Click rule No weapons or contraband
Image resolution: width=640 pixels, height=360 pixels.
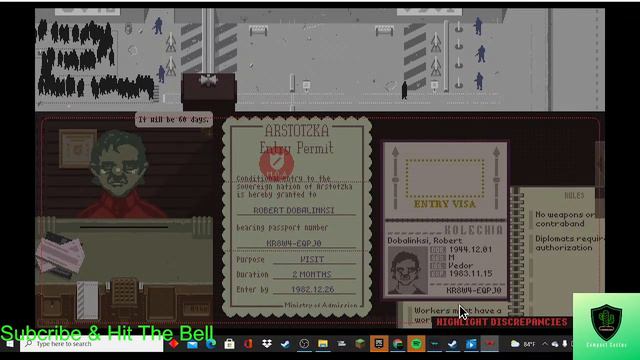coord(566,219)
